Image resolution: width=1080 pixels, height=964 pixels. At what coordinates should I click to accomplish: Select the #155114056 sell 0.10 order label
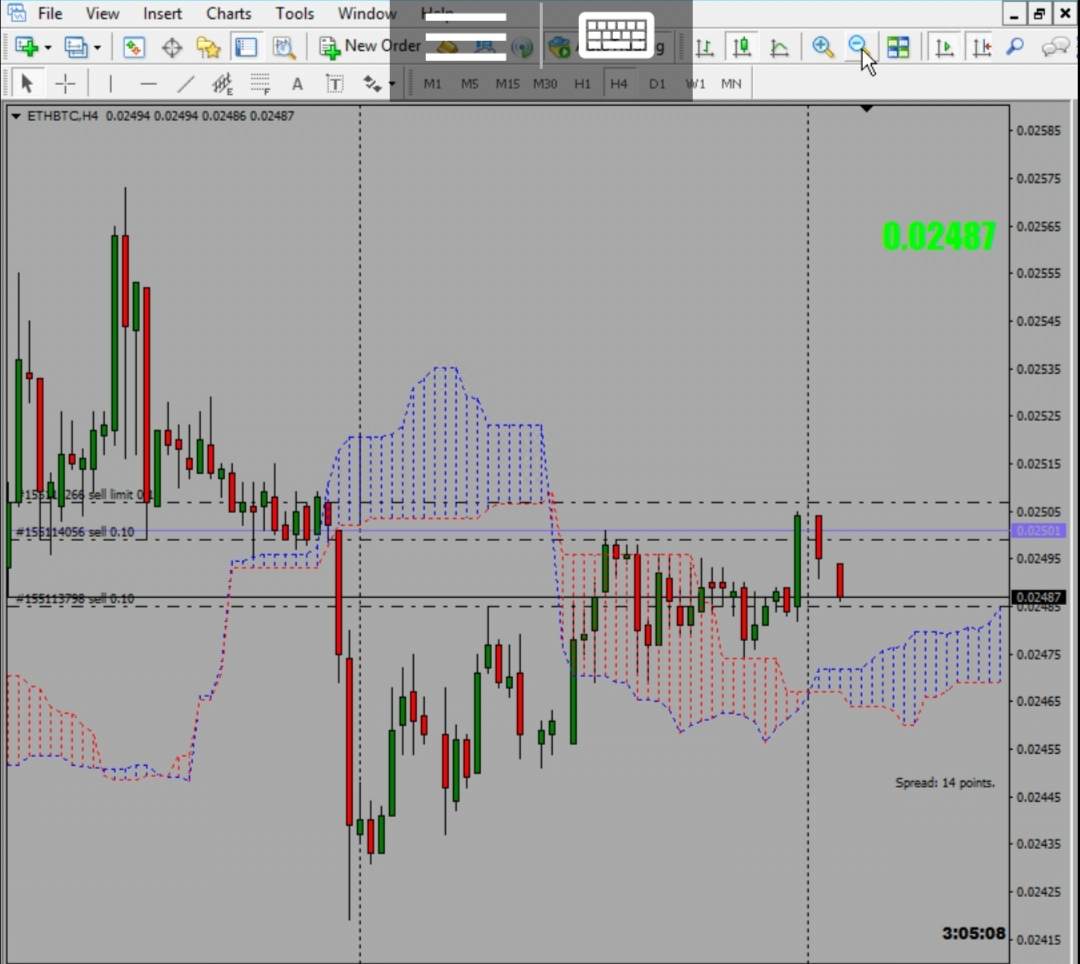point(74,532)
